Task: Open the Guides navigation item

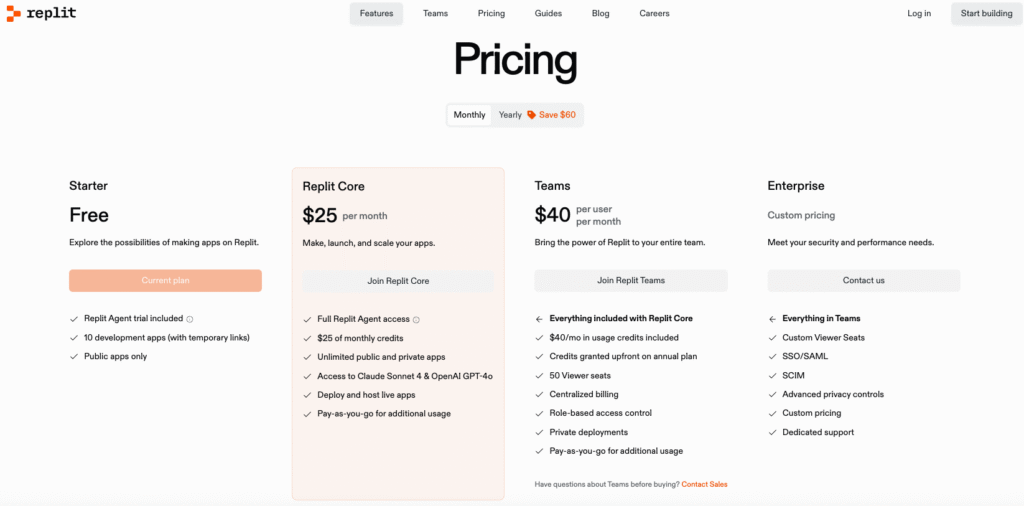Action: [548, 14]
